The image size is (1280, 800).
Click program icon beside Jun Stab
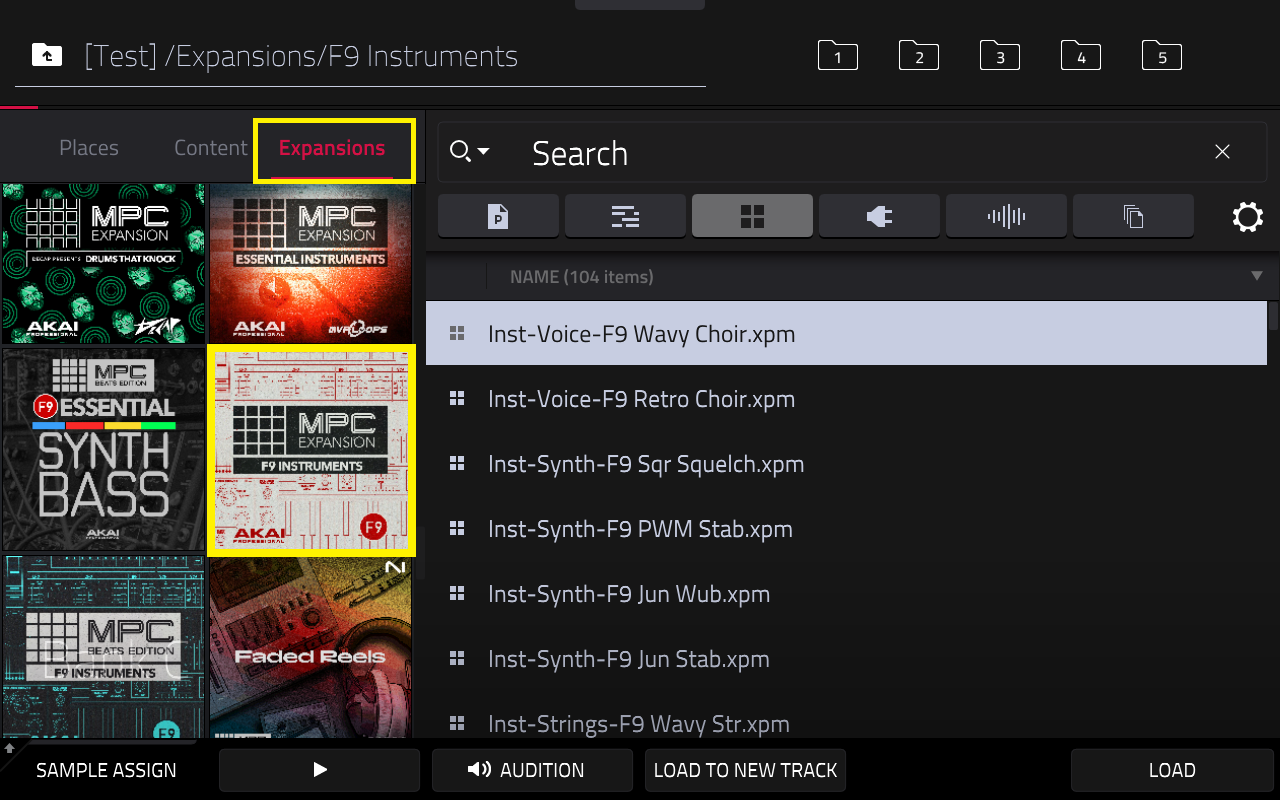point(457,658)
